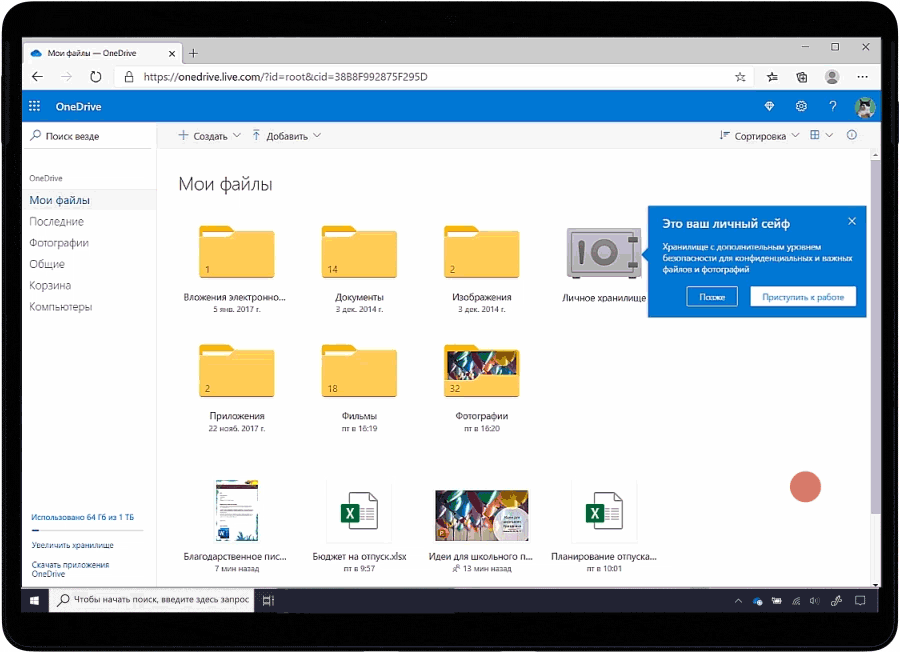Click the Позже button in popup
The height and width of the screenshot is (652, 900).
click(712, 297)
